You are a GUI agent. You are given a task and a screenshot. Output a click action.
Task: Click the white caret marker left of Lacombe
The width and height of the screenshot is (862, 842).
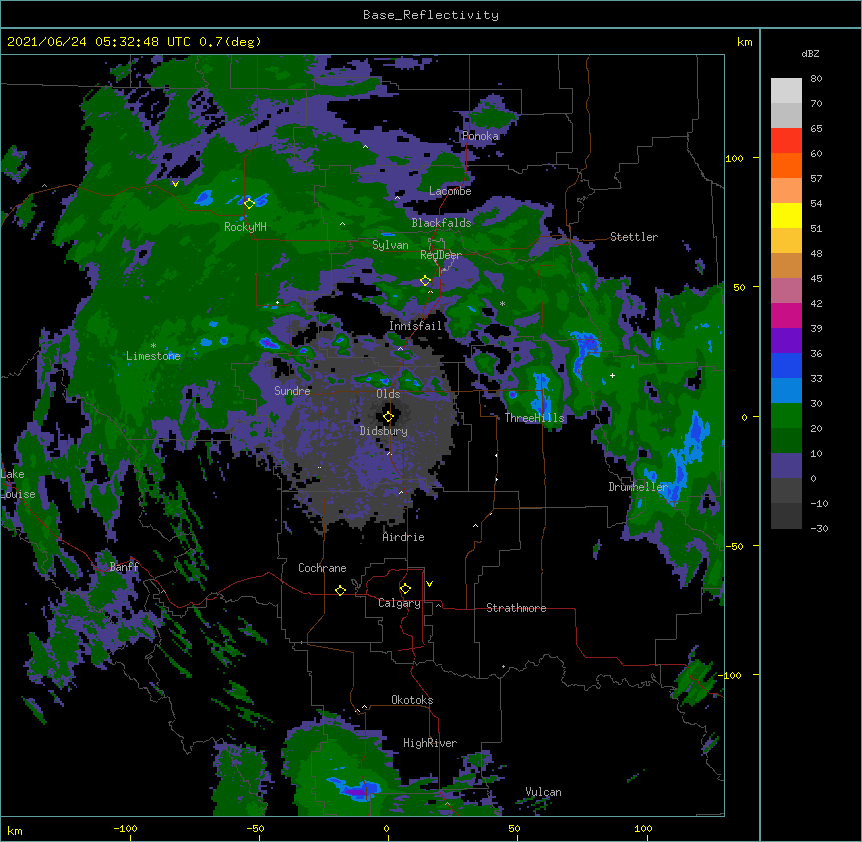pos(397,197)
